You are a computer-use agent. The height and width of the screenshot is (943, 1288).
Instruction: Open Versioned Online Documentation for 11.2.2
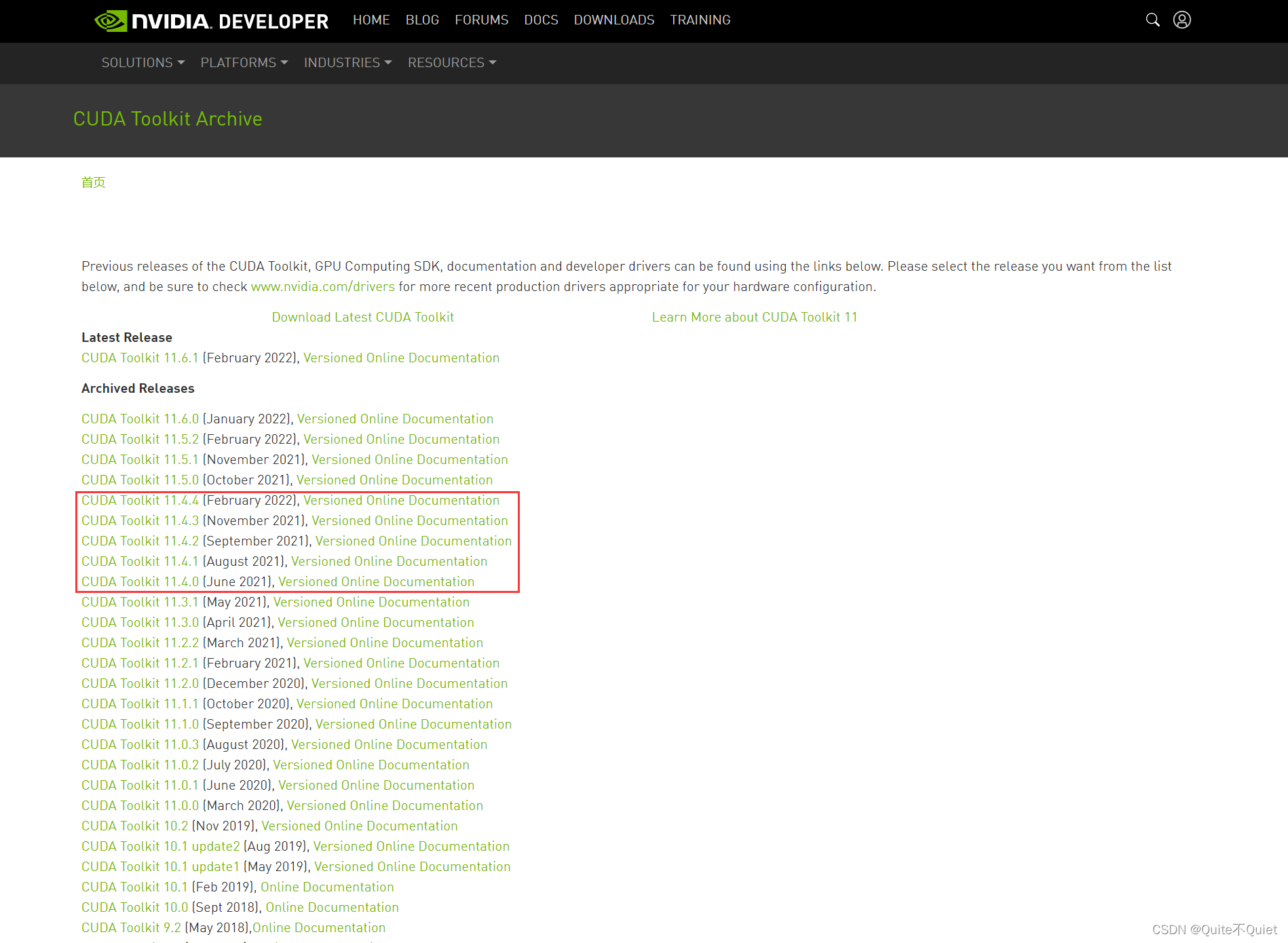click(385, 643)
